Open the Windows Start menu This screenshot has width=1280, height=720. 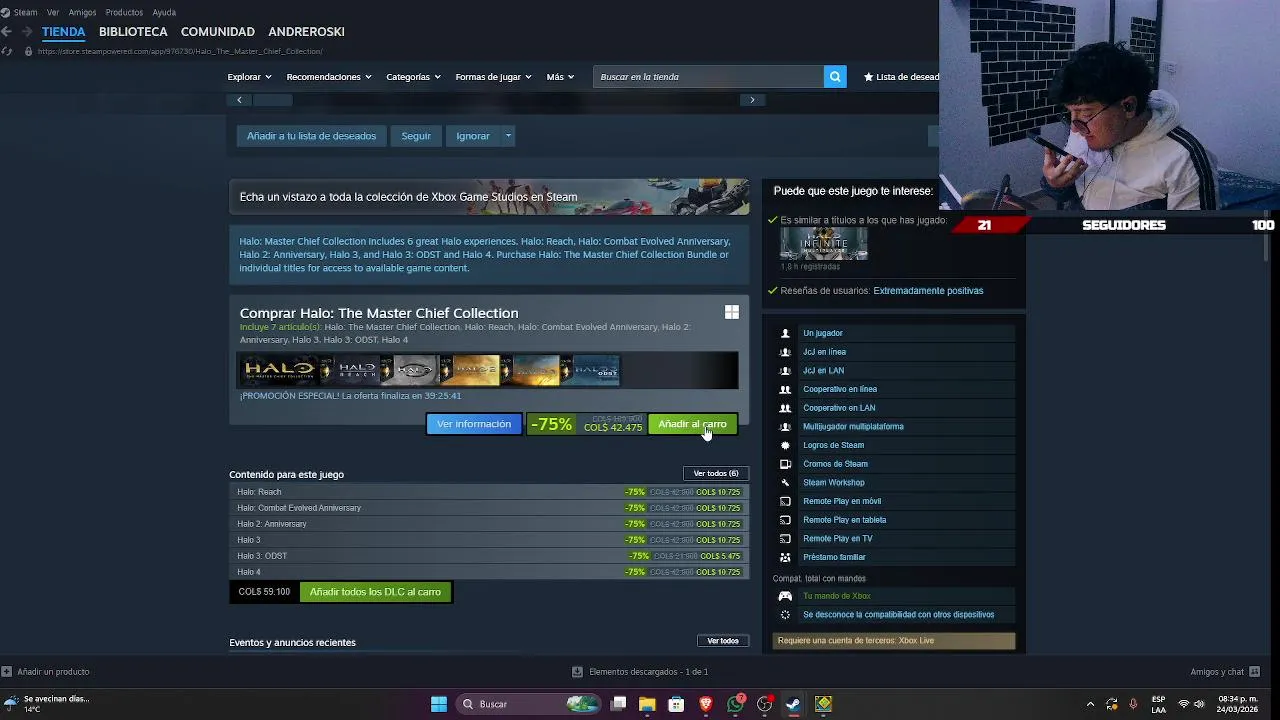coord(439,704)
